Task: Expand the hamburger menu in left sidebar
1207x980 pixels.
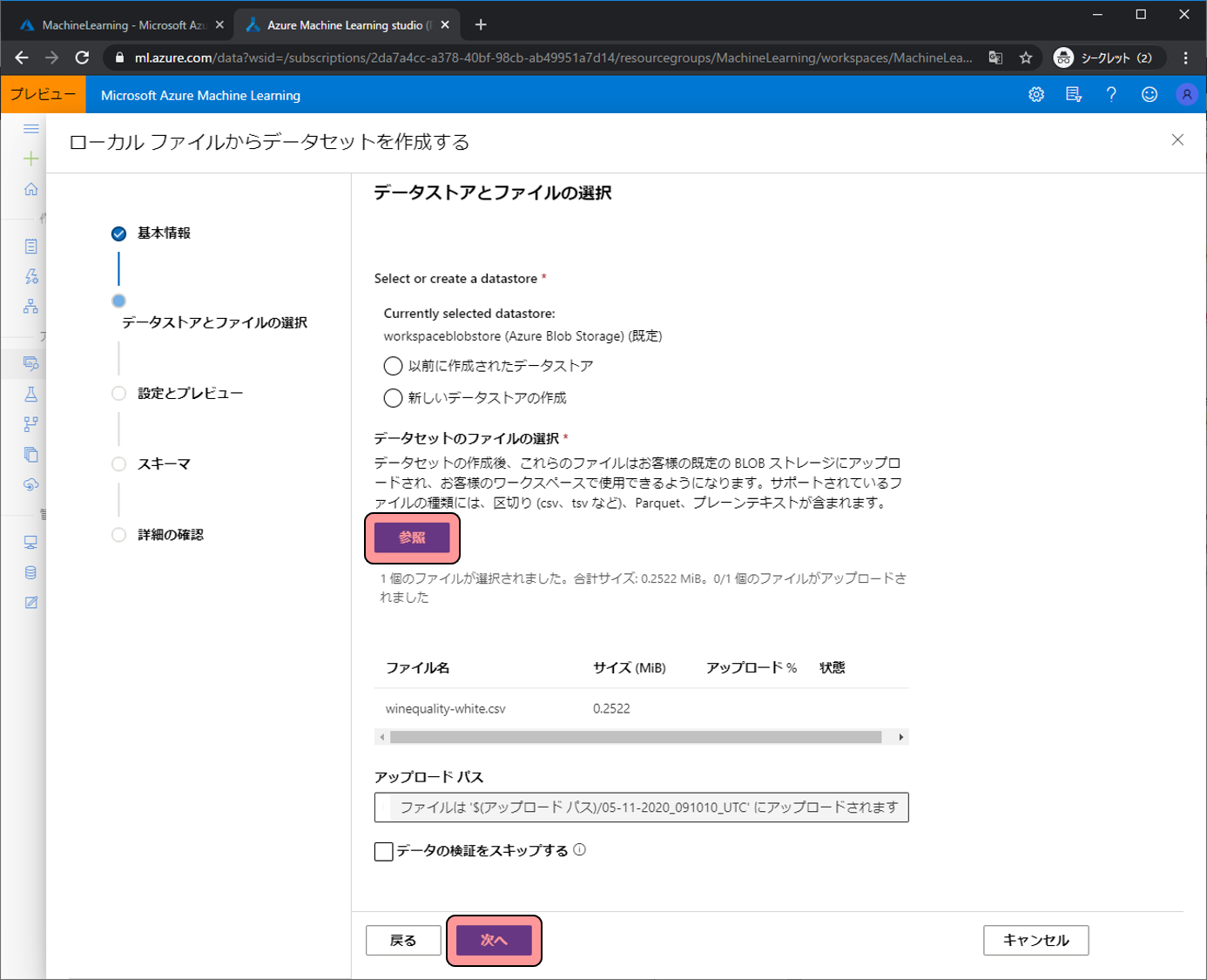Action: coord(31,129)
